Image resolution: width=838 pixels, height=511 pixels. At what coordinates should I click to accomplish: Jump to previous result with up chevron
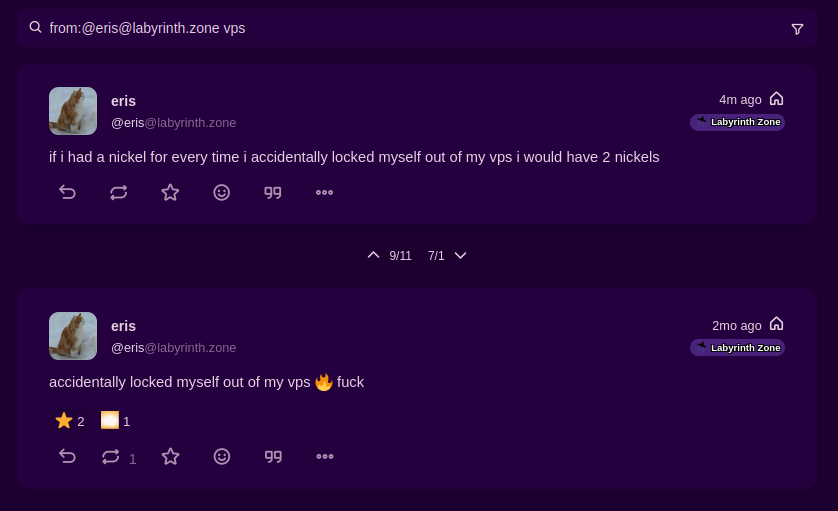click(373, 255)
